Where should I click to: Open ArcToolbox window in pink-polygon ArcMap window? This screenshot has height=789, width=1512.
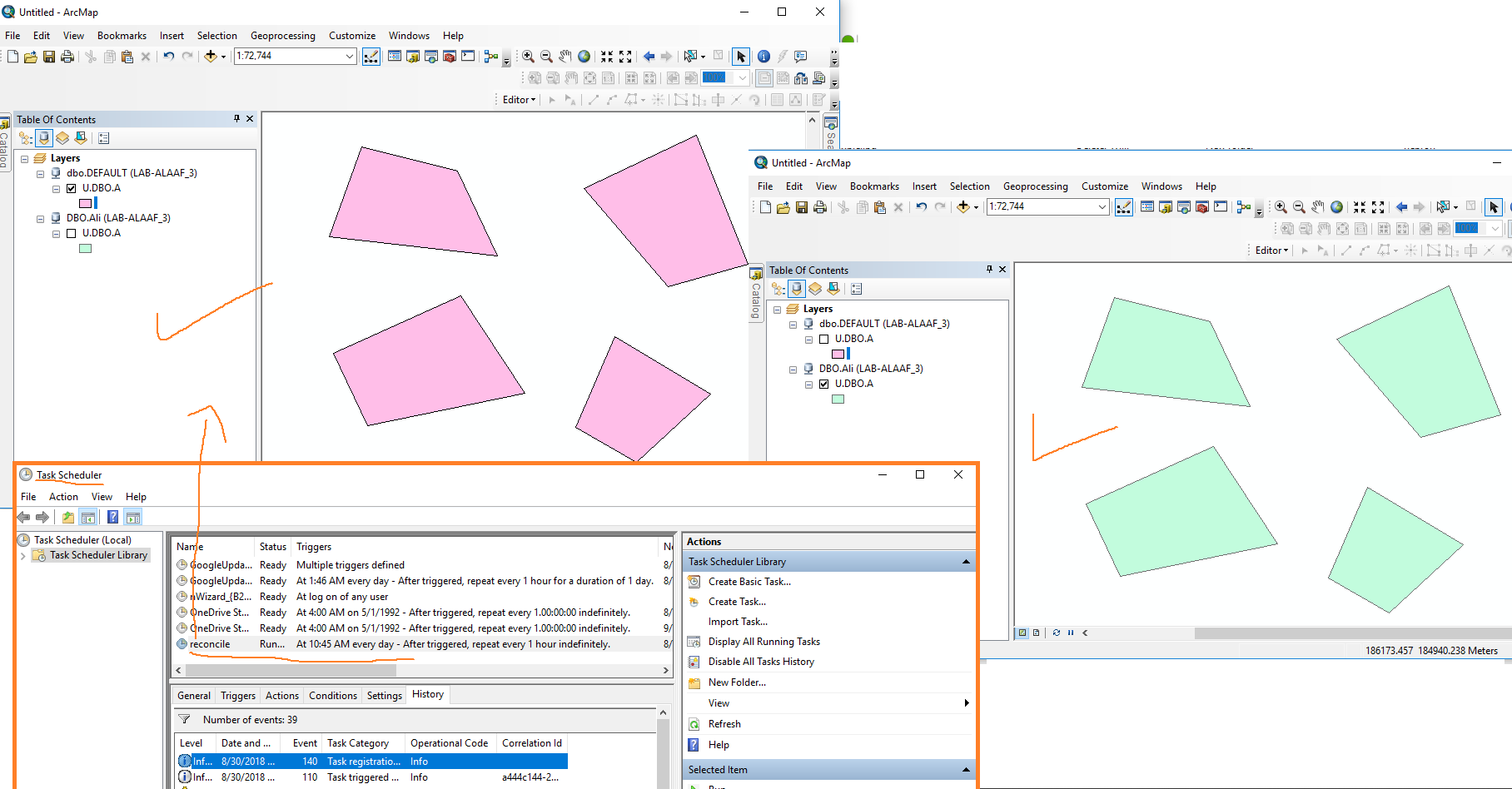click(450, 57)
